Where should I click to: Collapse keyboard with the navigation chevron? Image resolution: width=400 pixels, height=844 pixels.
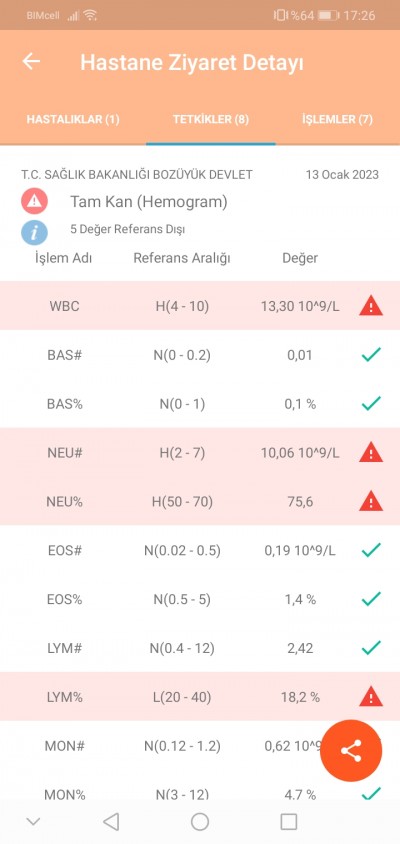[x=33, y=821]
